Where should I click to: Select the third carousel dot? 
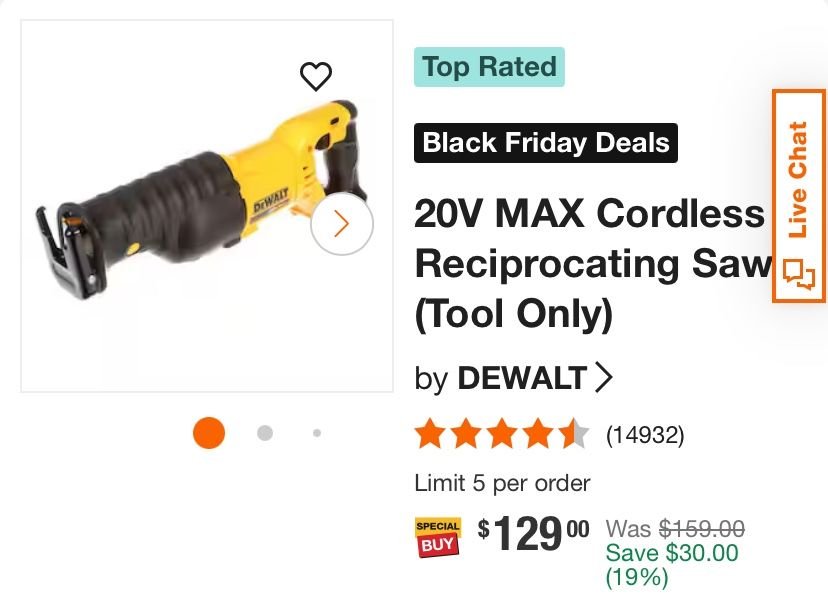tap(317, 434)
